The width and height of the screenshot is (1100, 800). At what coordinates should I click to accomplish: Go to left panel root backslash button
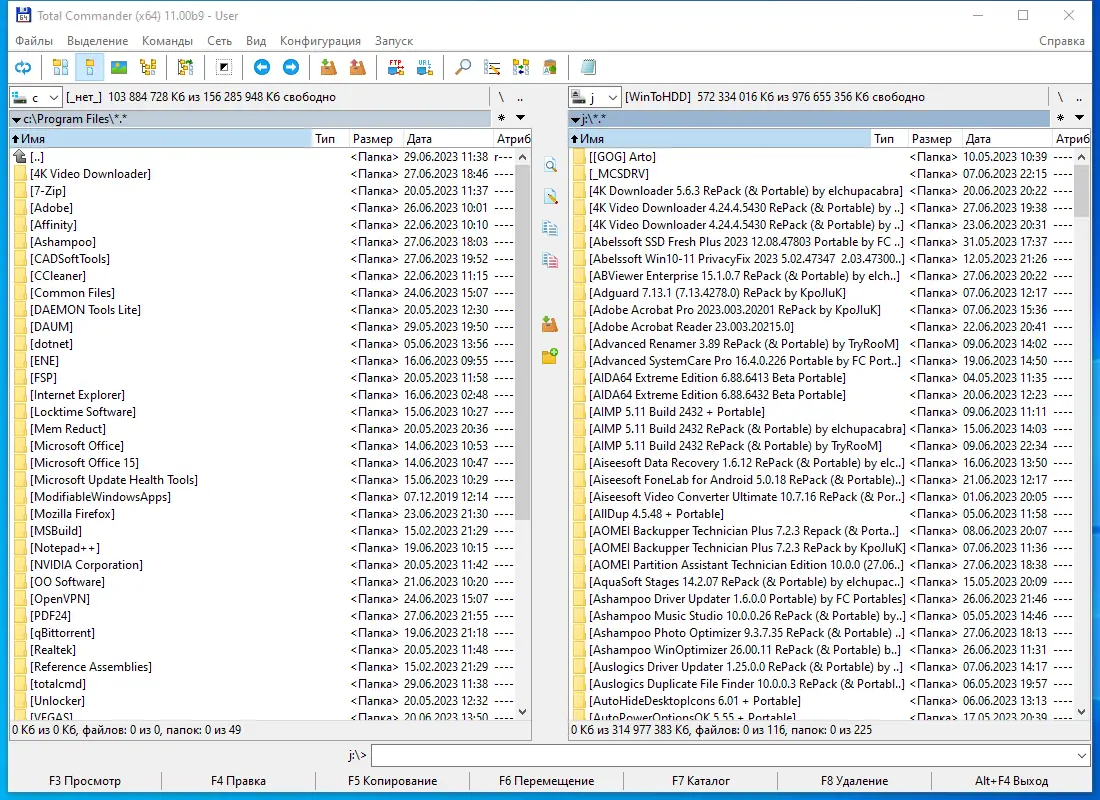pos(501,97)
